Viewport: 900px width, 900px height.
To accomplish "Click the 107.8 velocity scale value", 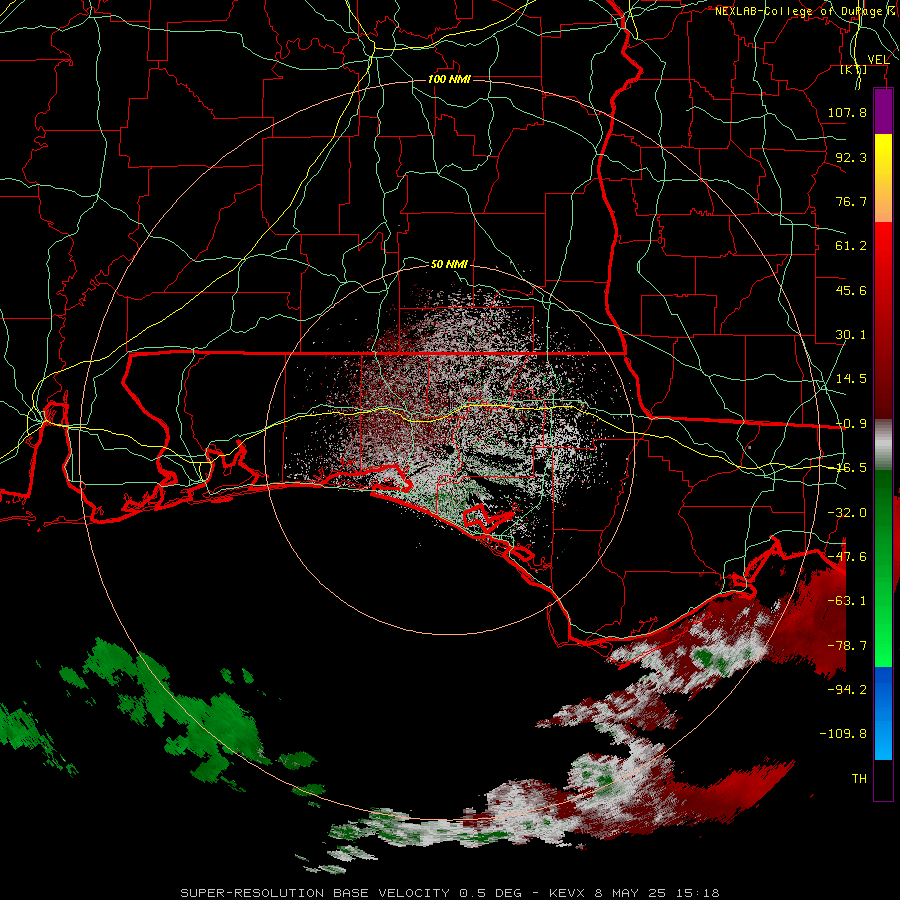I will coord(847,112).
